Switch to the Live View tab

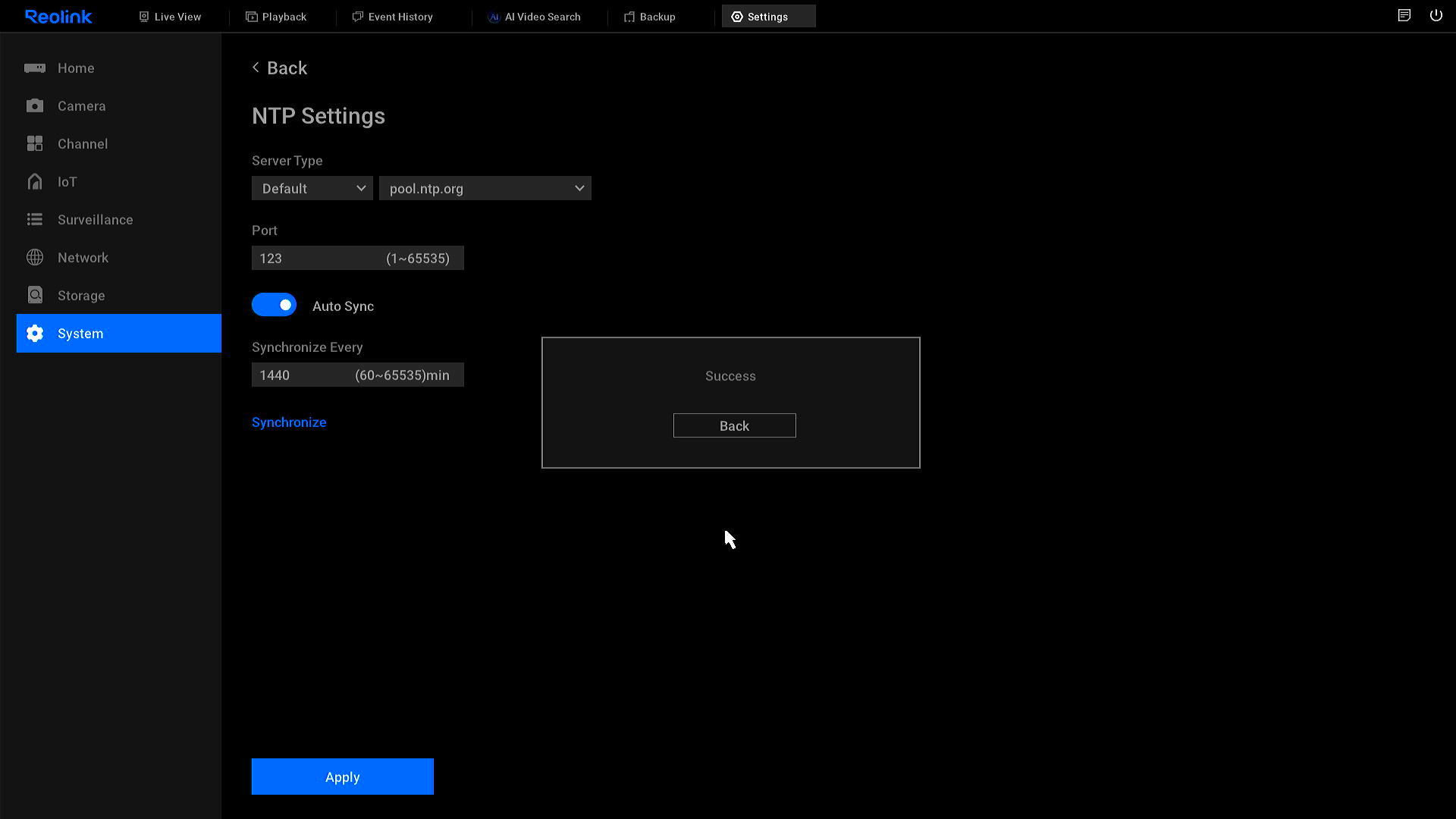pyautogui.click(x=170, y=17)
